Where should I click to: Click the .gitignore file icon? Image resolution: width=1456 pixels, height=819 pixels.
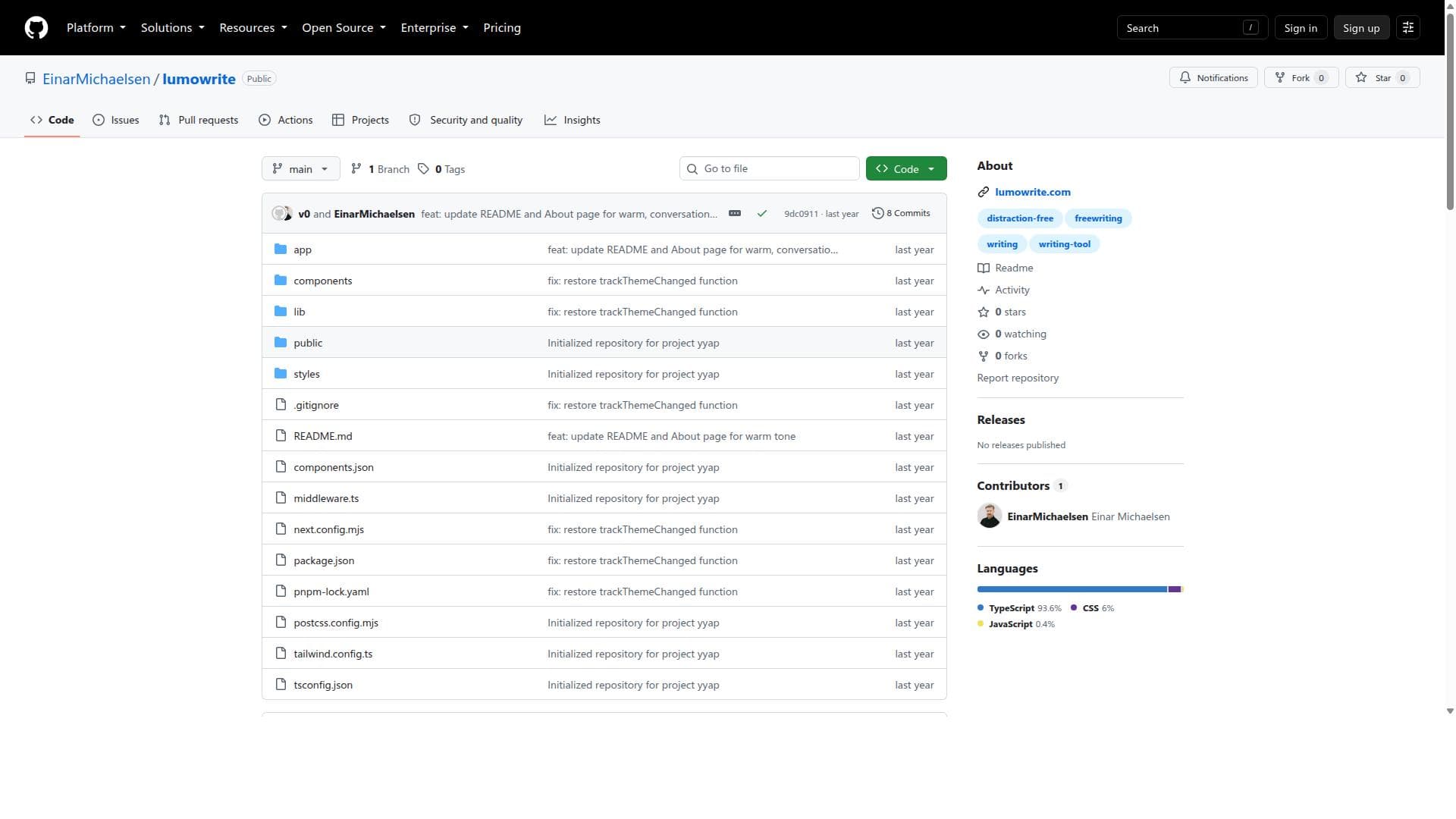pyautogui.click(x=281, y=405)
